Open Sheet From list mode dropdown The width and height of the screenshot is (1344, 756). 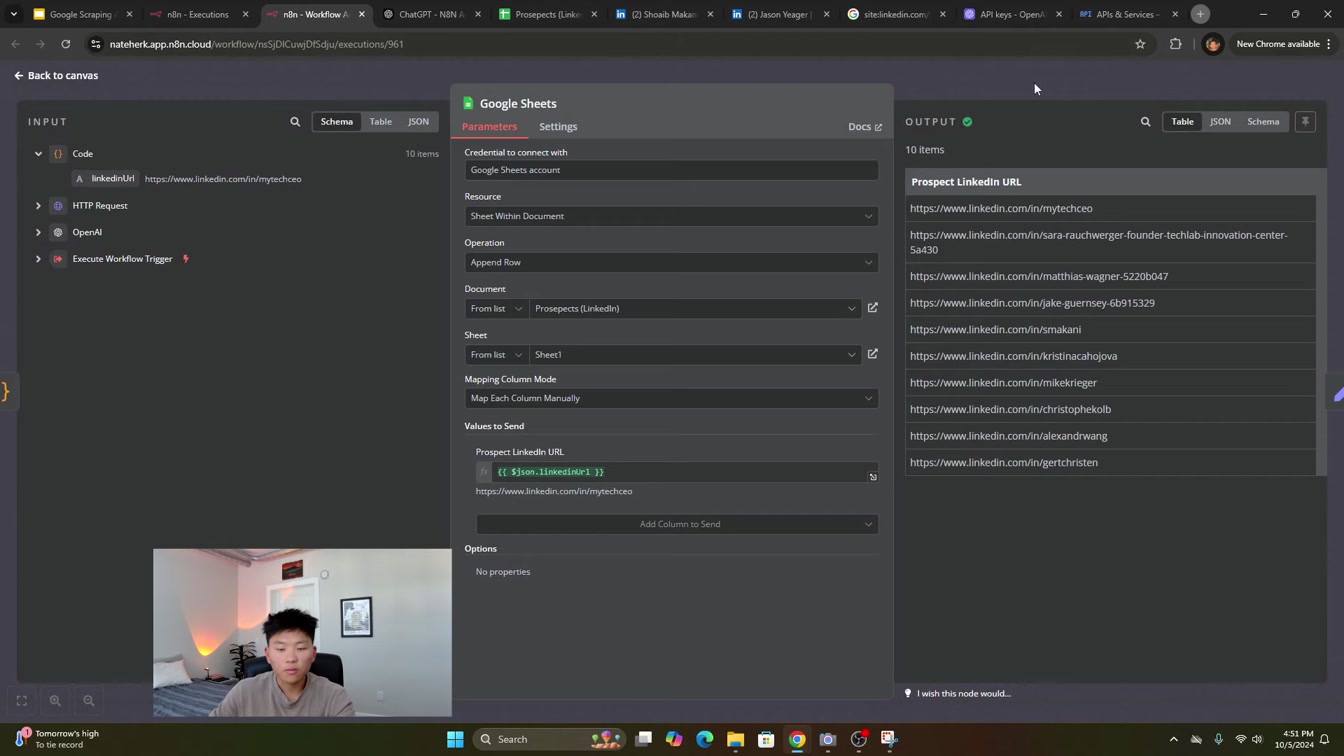[497, 355]
